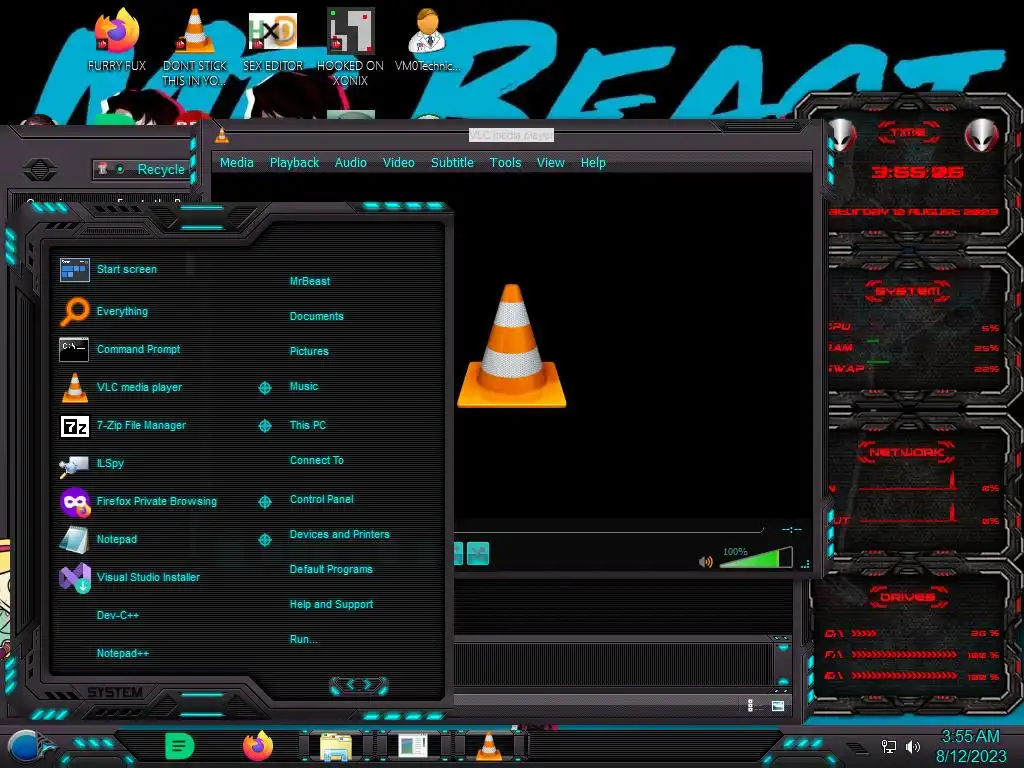
Task: Launch Notepad++ from start menu
Action: click(123, 653)
